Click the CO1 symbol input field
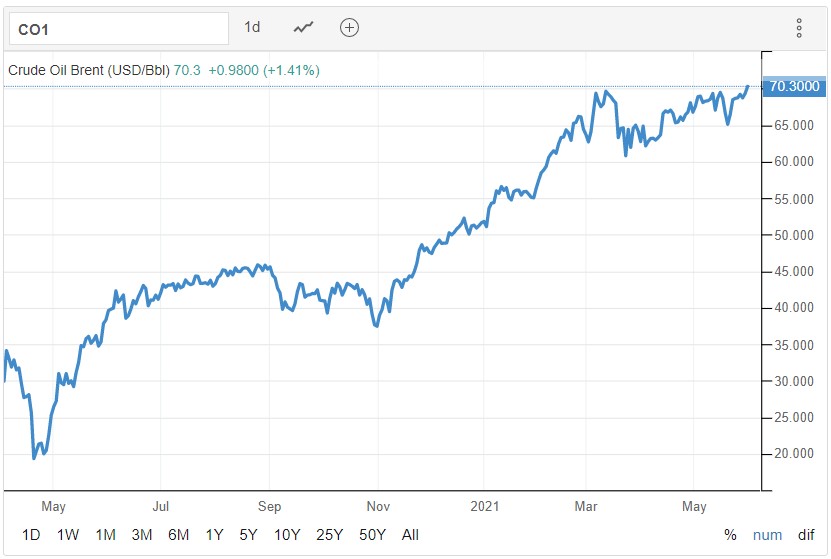Screen dimensions: 831x559 119,29
